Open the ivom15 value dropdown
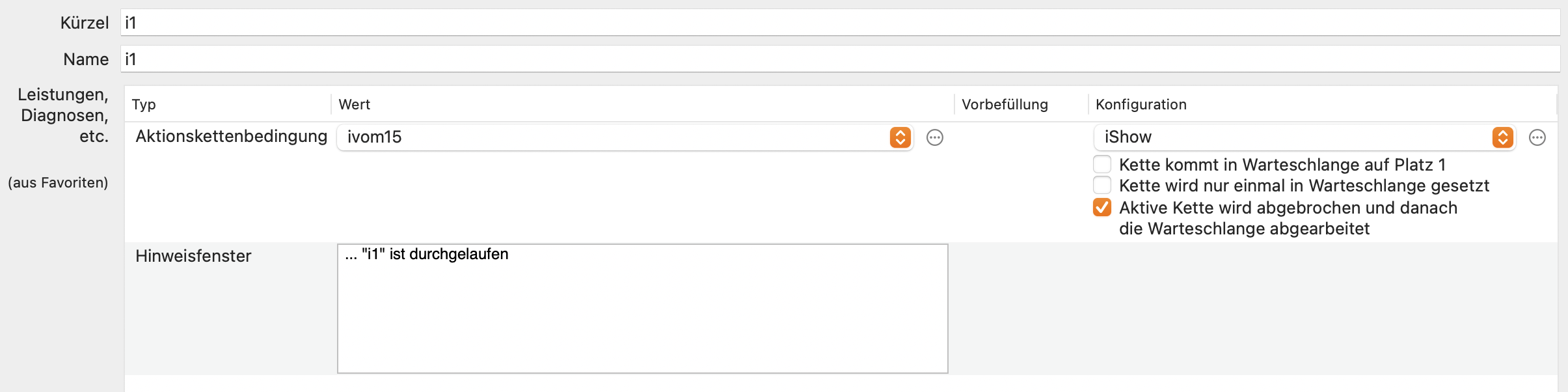The height and width of the screenshot is (392, 1568). tap(625, 137)
